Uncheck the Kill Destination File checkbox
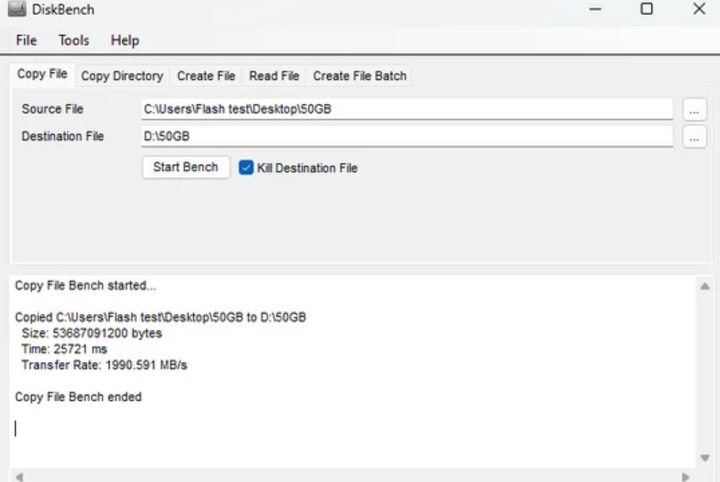Viewport: 720px width, 482px height. pos(246,168)
